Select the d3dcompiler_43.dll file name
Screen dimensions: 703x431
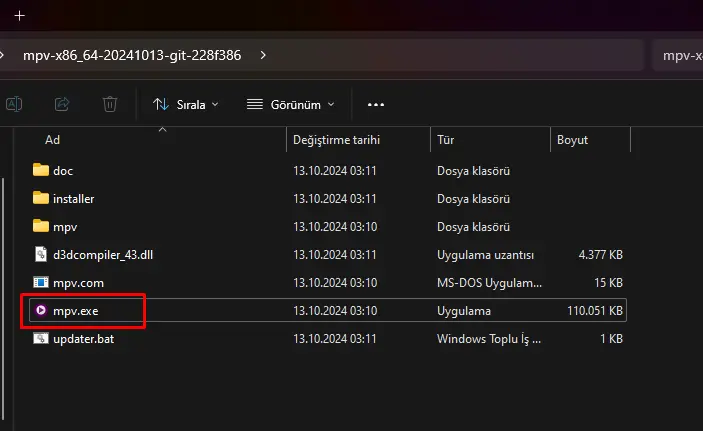(103, 255)
